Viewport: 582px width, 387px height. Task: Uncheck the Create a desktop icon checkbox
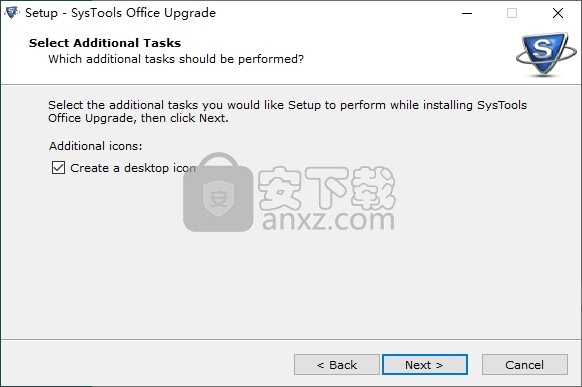click(x=58, y=168)
